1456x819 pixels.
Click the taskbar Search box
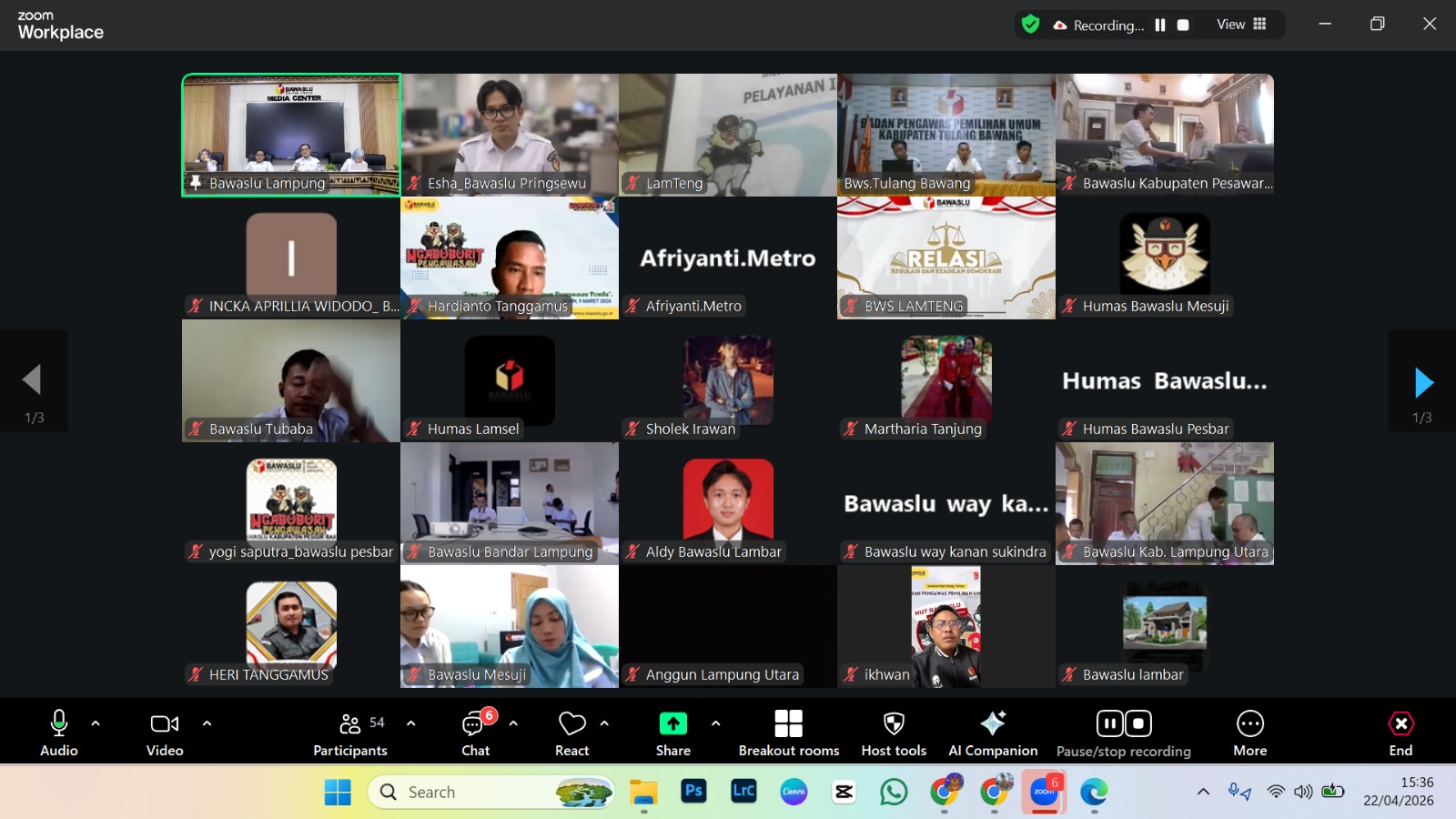pos(491,793)
